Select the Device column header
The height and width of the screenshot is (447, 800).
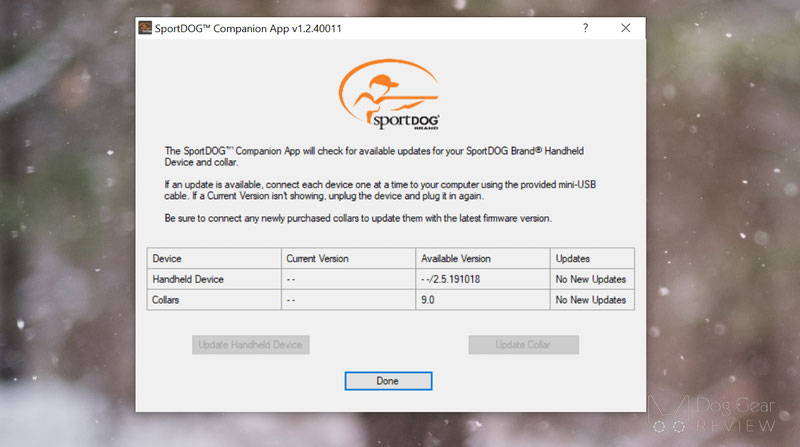click(x=214, y=259)
